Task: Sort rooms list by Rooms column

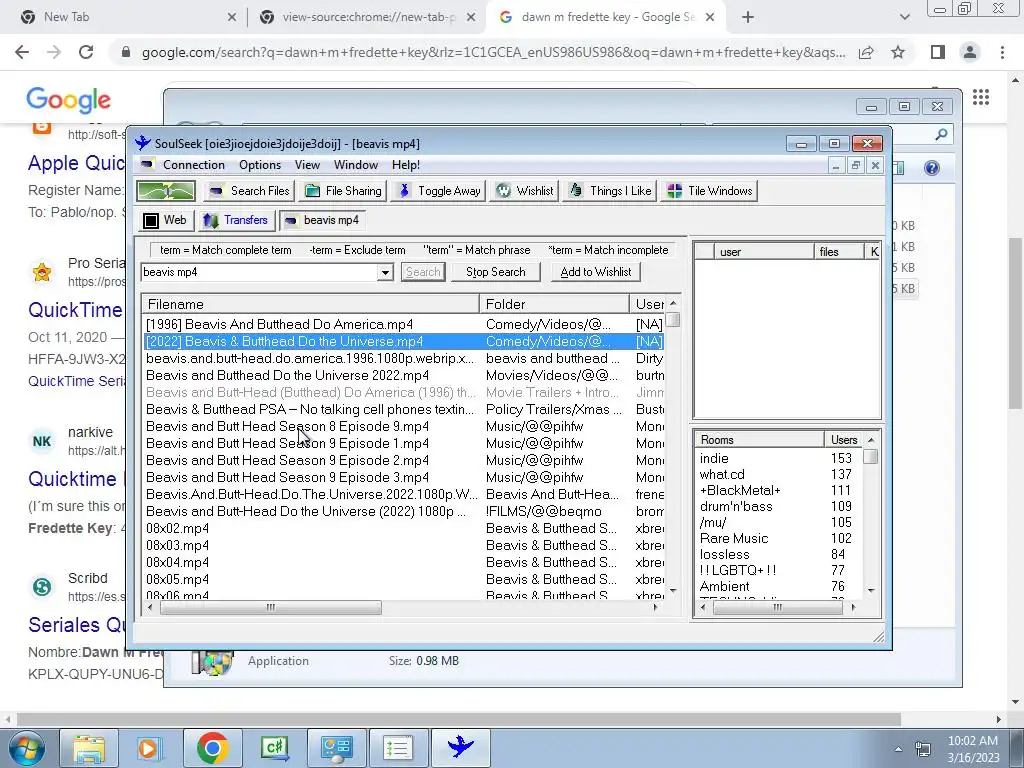Action: point(759,440)
